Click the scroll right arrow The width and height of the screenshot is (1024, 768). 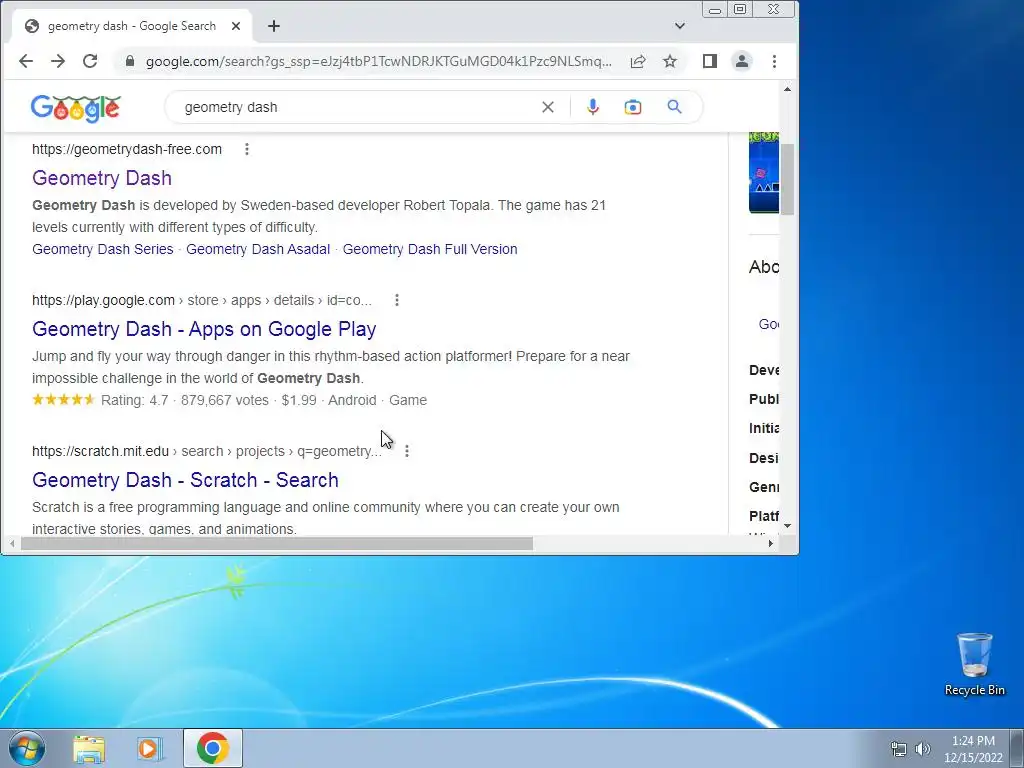coord(771,543)
